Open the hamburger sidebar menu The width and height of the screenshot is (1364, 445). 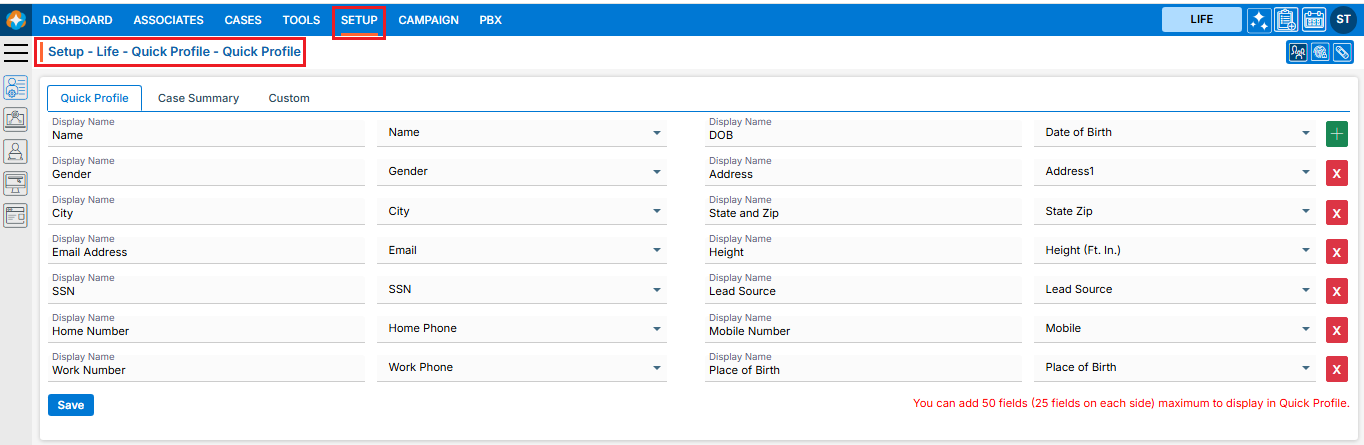click(16, 53)
